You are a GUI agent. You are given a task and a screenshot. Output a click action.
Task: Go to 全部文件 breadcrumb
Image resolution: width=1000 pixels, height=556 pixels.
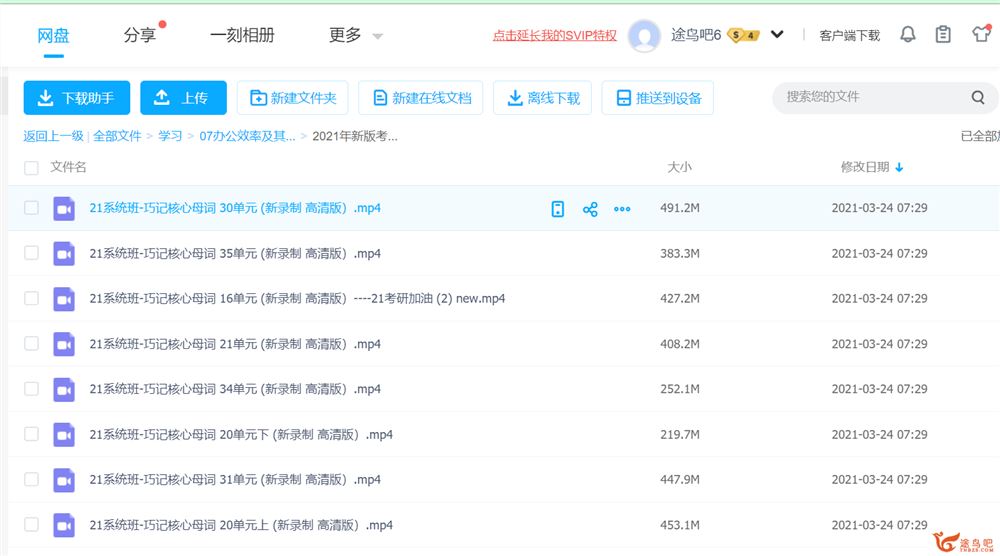tap(117, 136)
